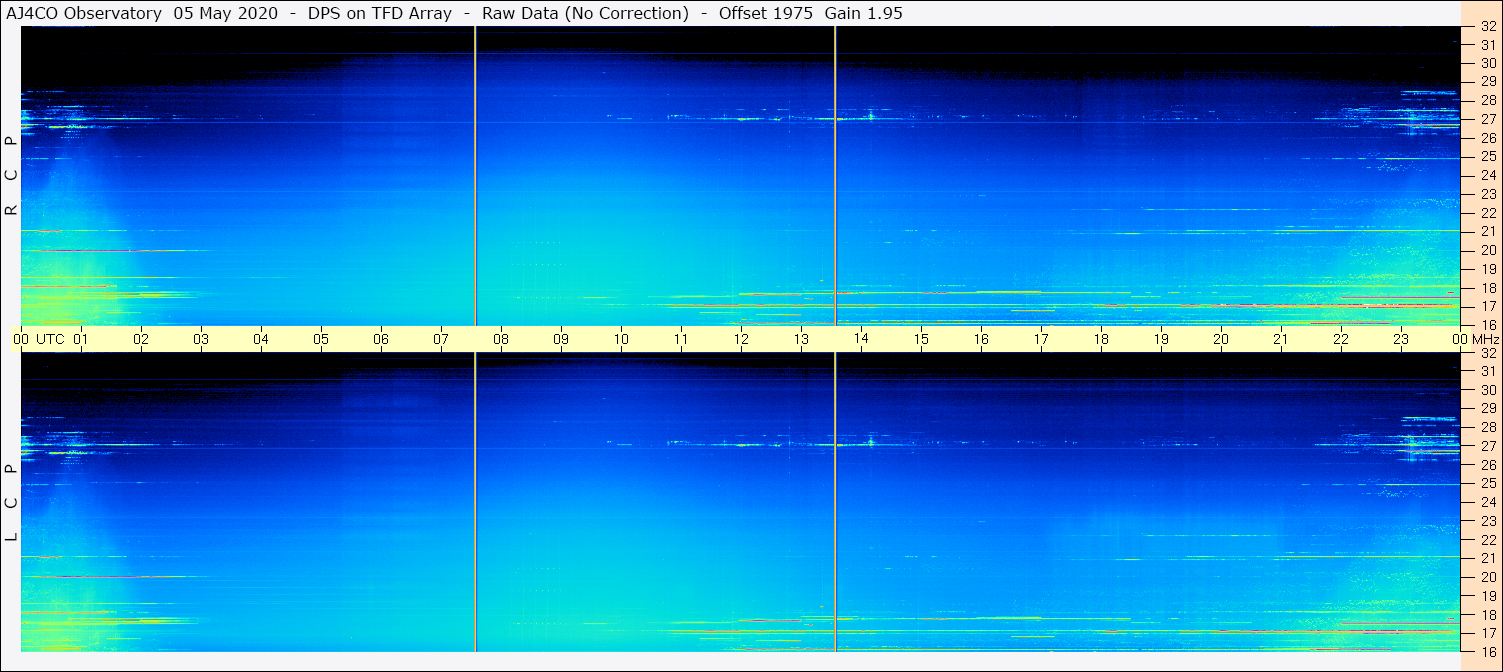
Task: Click the 21 MHz tick of the RCP panel
Action: pos(1488,232)
